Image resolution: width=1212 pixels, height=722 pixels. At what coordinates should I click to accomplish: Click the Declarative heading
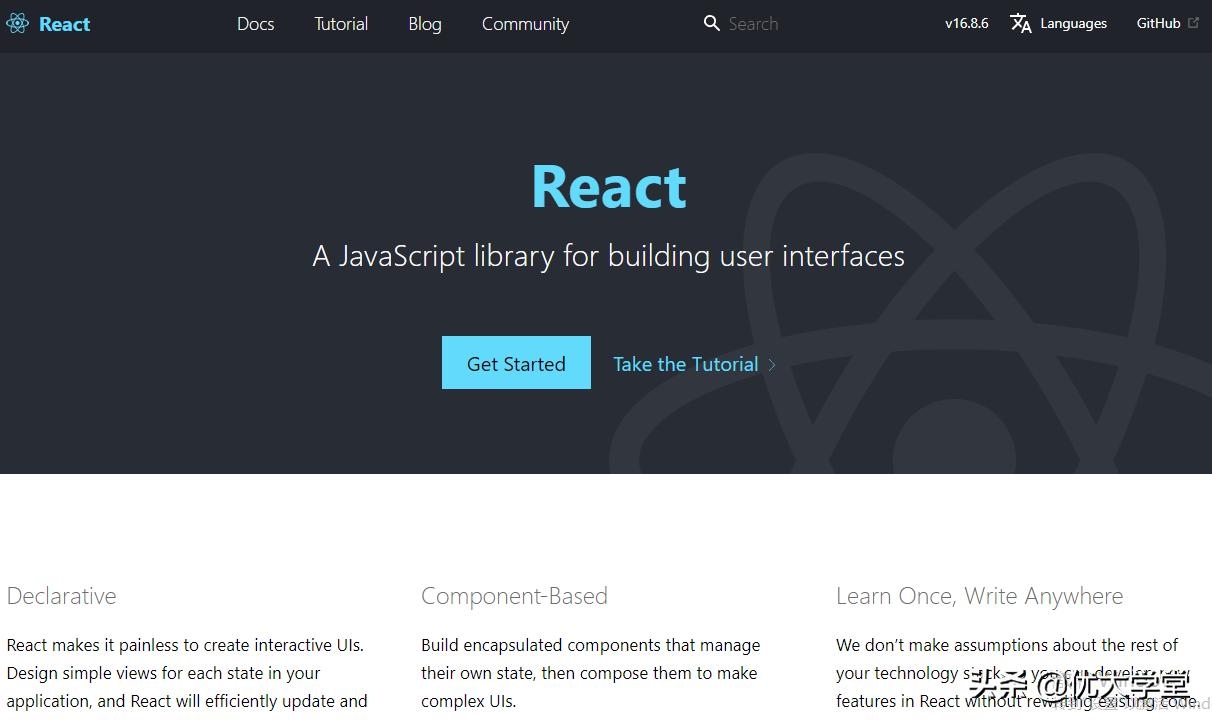(x=61, y=596)
